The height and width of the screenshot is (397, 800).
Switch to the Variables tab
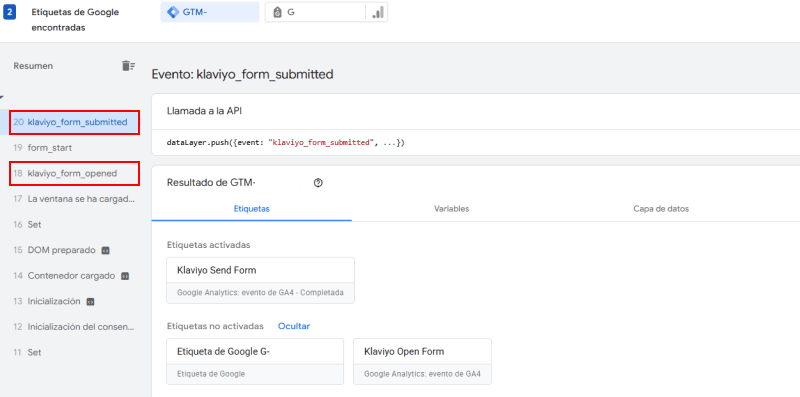tap(452, 209)
